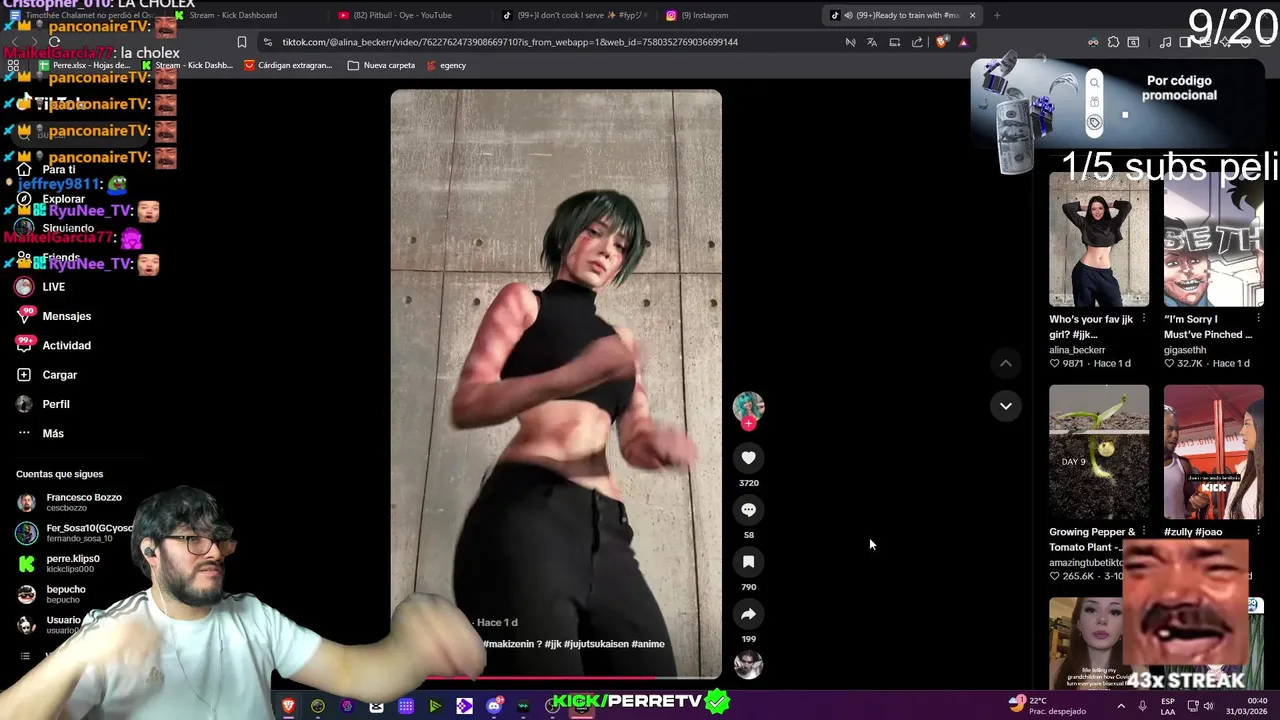Open gigasethh author name link
1280x720 pixels.
click(1185, 350)
